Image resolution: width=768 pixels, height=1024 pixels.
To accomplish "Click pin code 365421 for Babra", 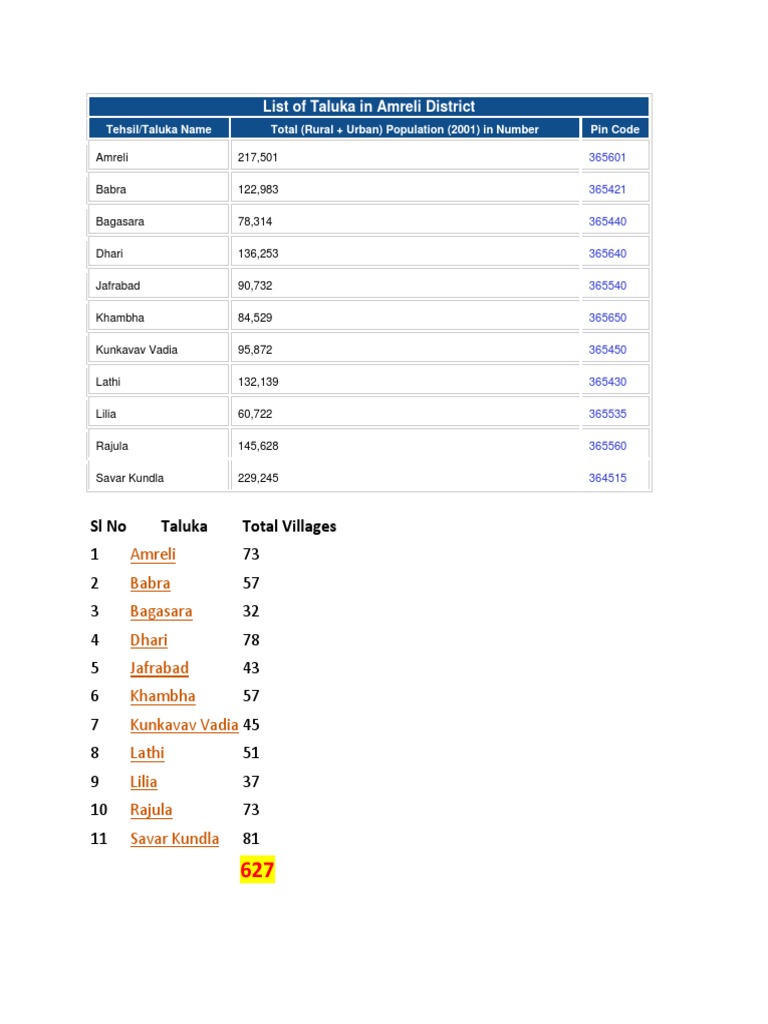I will coord(607,189).
